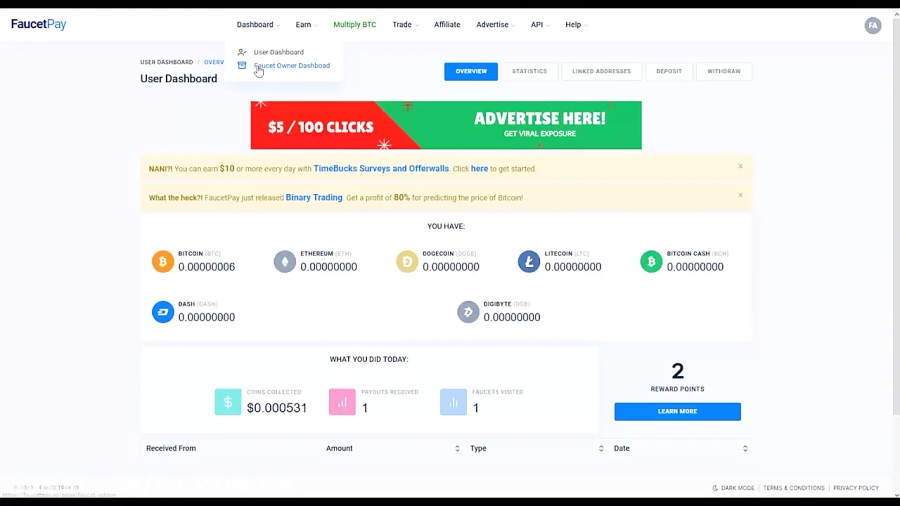Open Privacy Policy in the footer
Screen dimensions: 900x506
tap(856, 488)
